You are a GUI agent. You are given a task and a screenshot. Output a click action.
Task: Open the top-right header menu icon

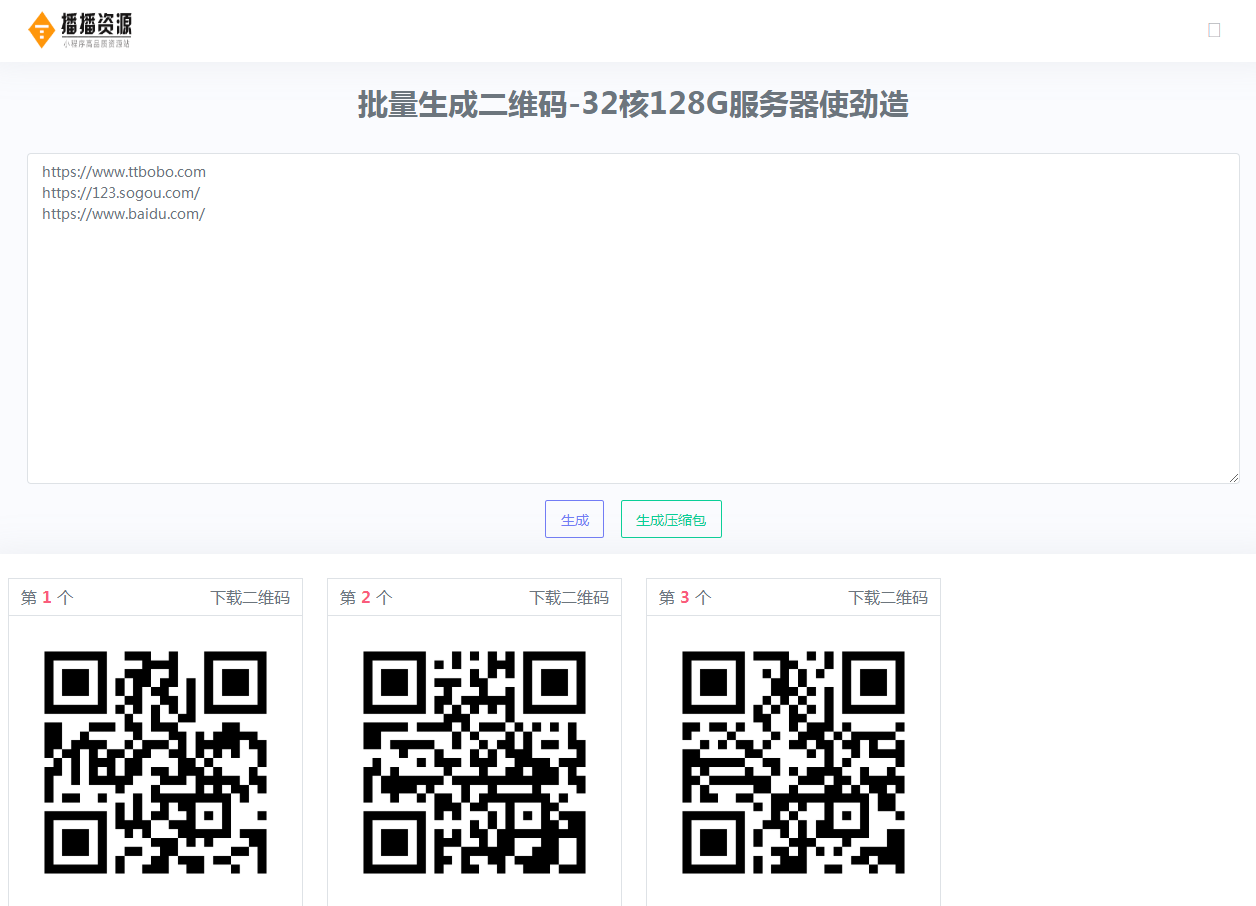(1214, 30)
